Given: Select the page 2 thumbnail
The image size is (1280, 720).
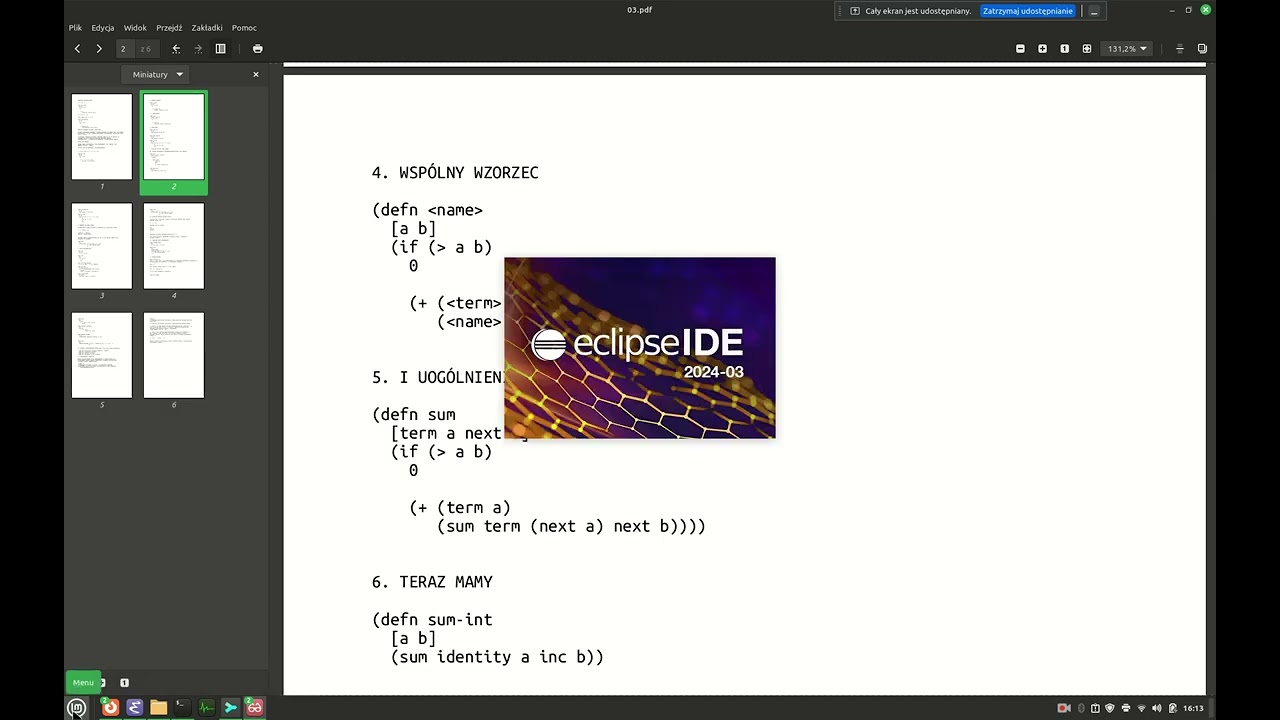Looking at the screenshot, I should (x=174, y=137).
